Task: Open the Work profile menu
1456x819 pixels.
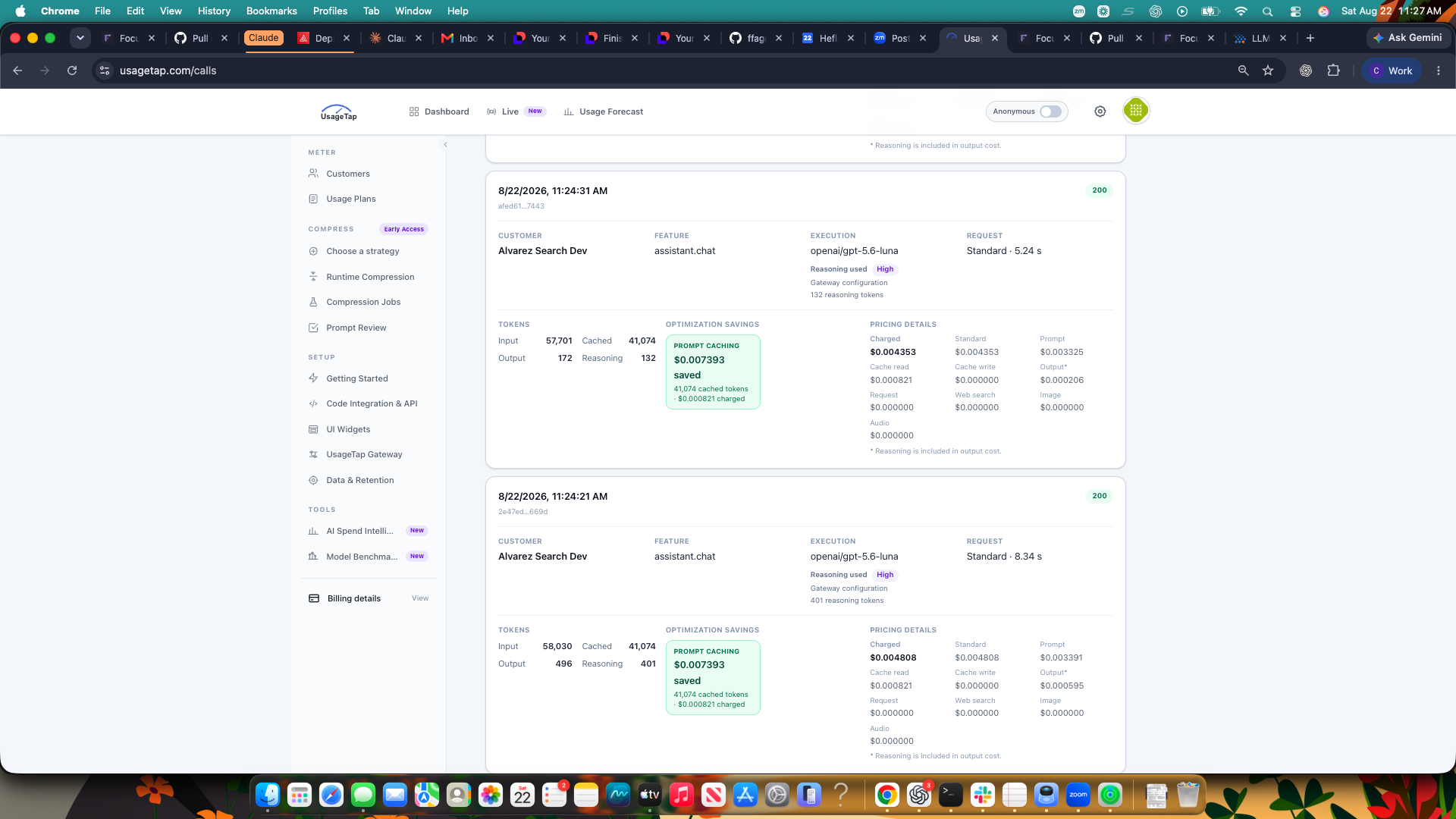Action: click(1392, 71)
